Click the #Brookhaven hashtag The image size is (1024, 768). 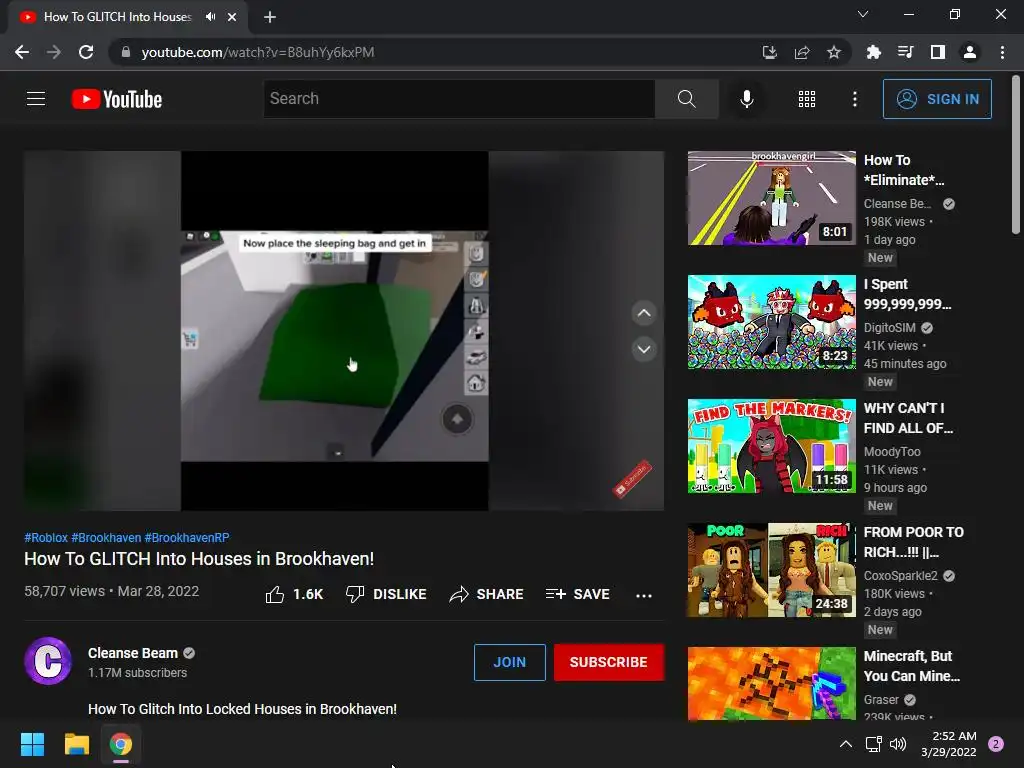coord(106,537)
